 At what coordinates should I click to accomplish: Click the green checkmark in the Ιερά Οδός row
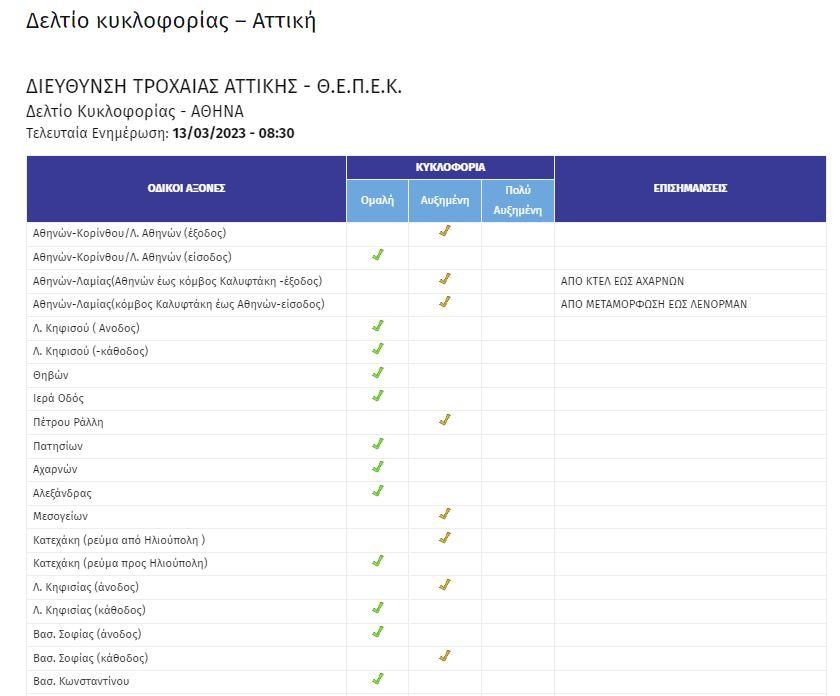click(377, 397)
